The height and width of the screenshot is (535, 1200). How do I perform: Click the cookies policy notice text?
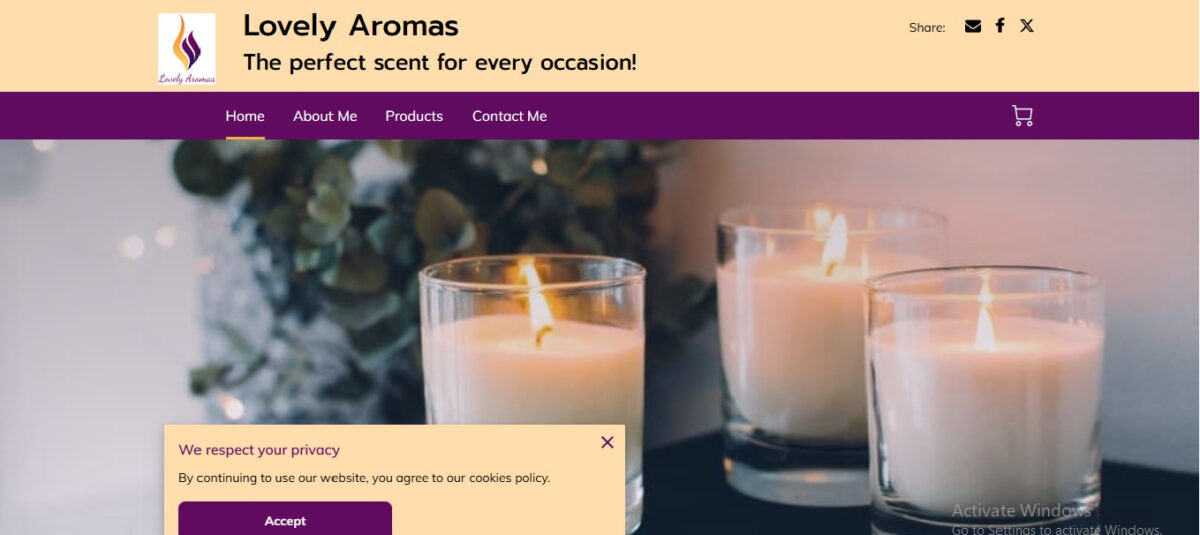click(x=364, y=478)
